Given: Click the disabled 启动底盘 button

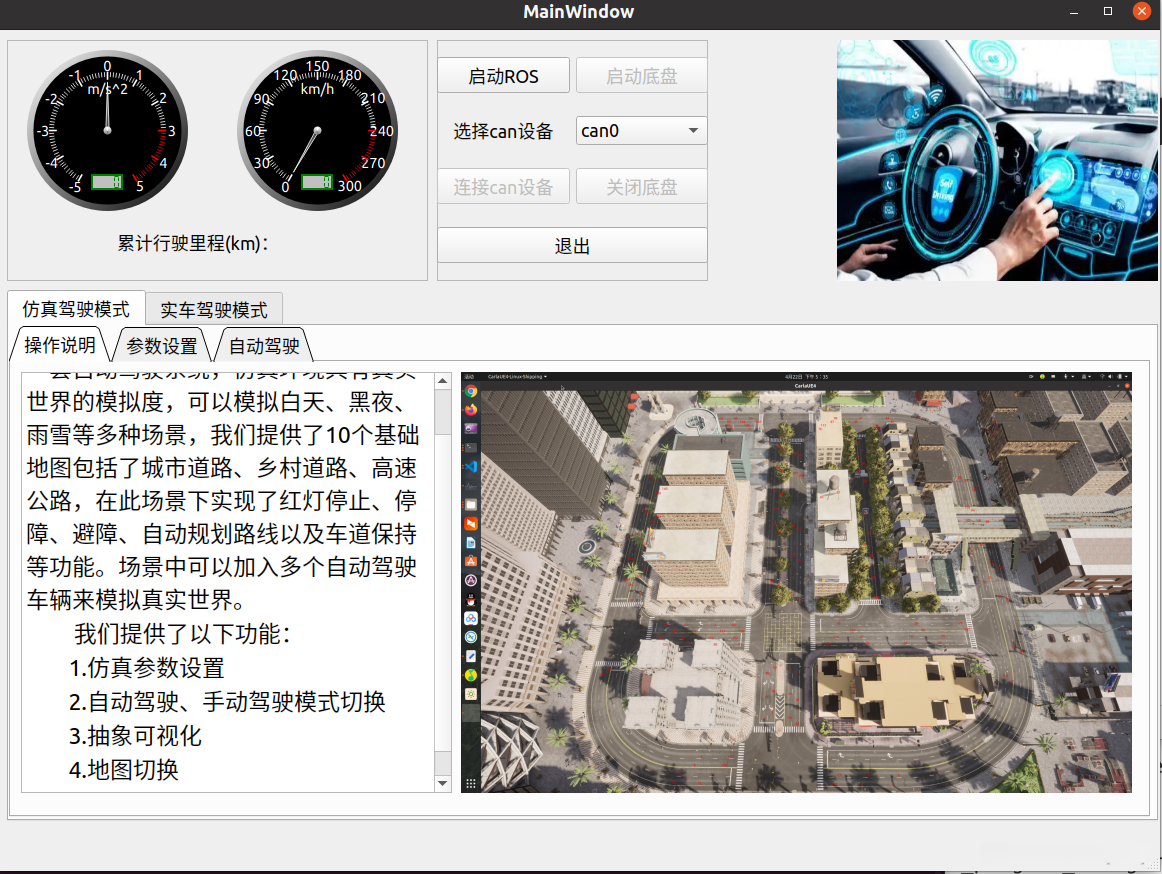Looking at the screenshot, I should (642, 76).
